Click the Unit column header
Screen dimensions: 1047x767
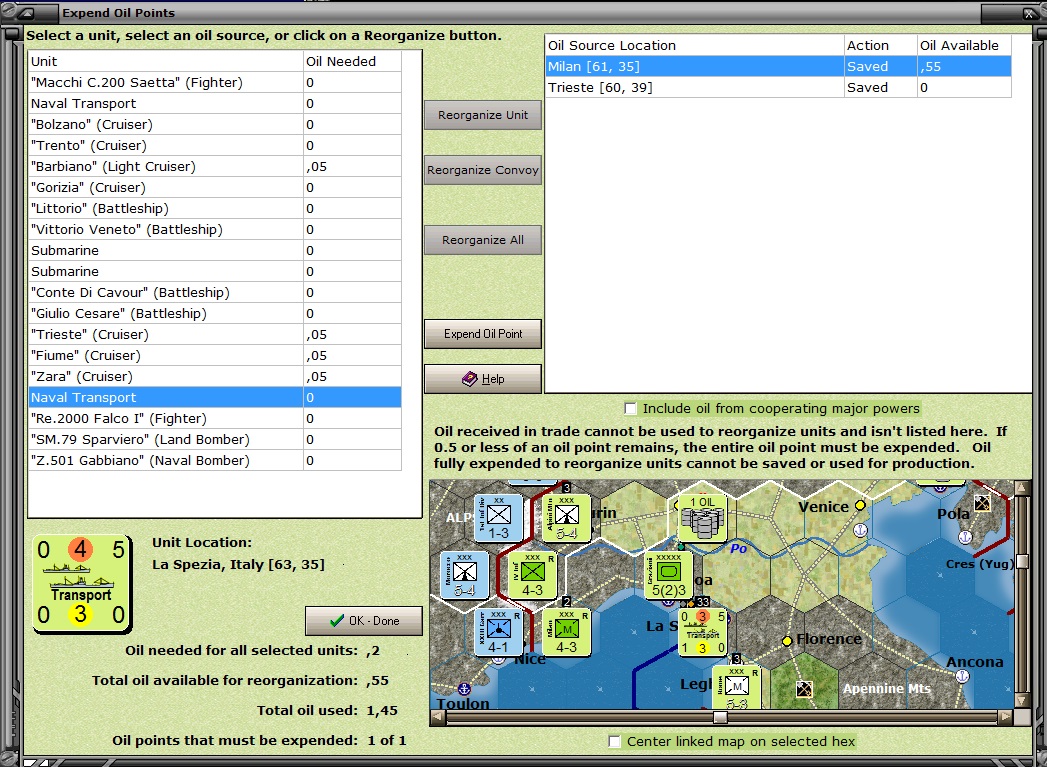(x=166, y=61)
